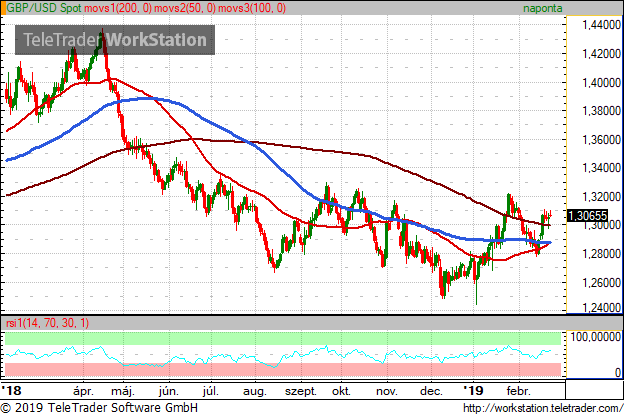This screenshot has height=417, width=624.
Task: Select the rsi1(14, 70, 30, 1) label
Action: pos(47,323)
